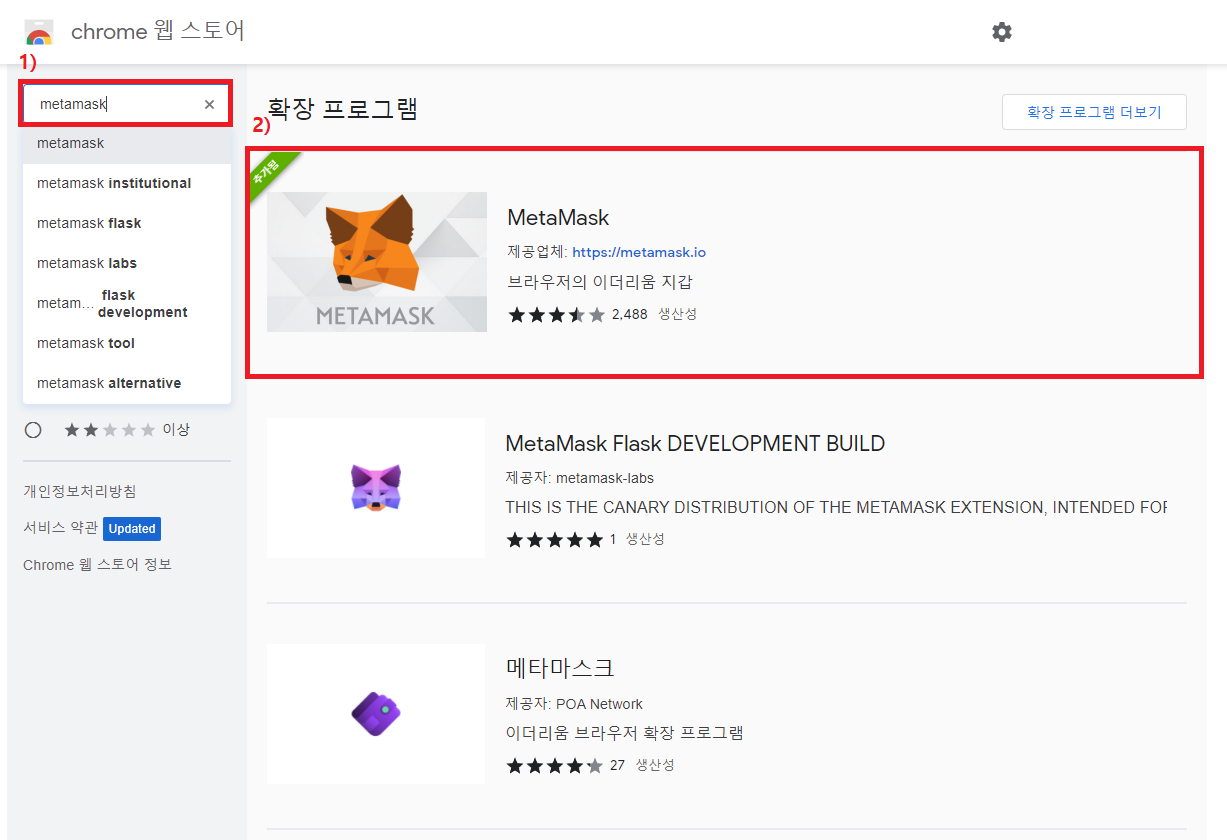
Task: Open the MetaMask fox thumbnail
Action: [x=377, y=262]
